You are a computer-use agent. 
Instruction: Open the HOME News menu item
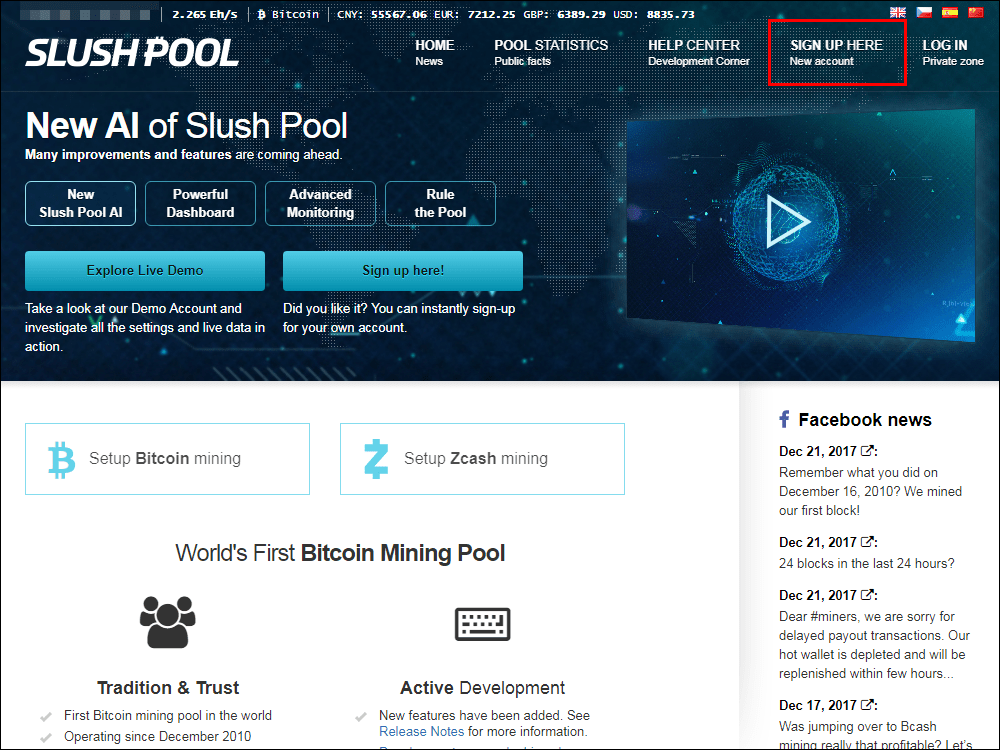point(434,52)
